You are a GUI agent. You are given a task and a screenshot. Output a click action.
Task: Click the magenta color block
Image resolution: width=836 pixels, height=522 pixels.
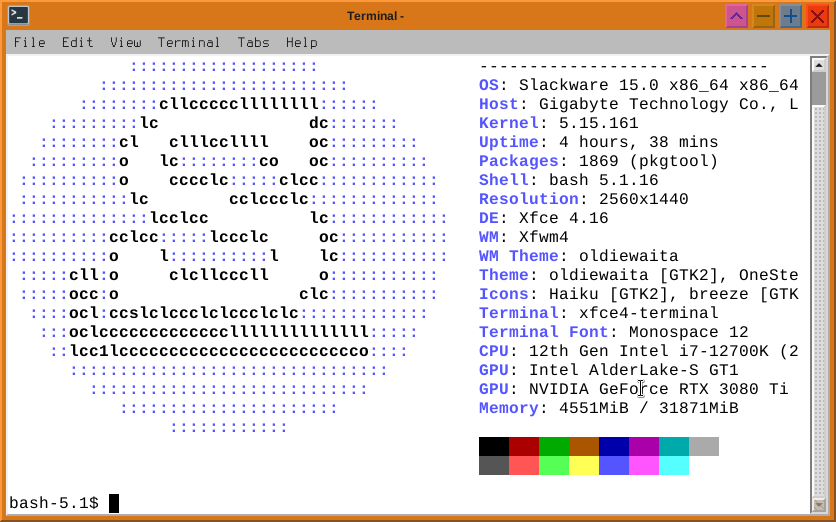pos(644,465)
